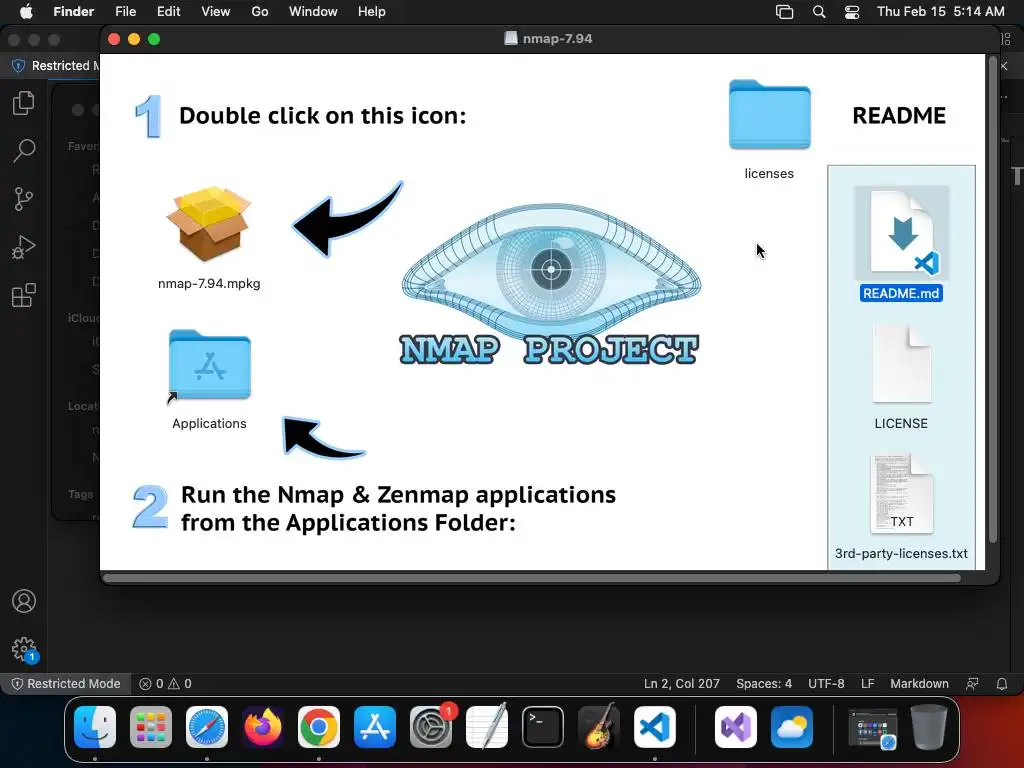1024x768 pixels.
Task: Launch Firefox from the Dock
Action: [263, 726]
